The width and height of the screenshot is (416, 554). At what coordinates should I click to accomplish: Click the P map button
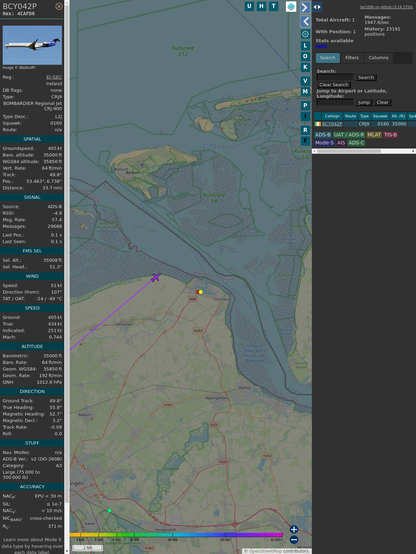coord(305,105)
